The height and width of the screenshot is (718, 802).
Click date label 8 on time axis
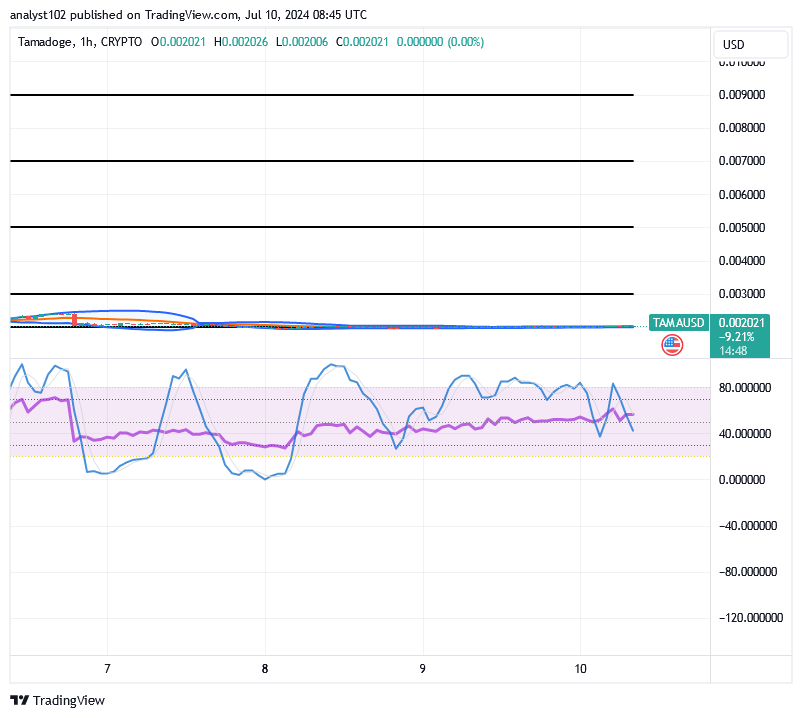tap(265, 669)
